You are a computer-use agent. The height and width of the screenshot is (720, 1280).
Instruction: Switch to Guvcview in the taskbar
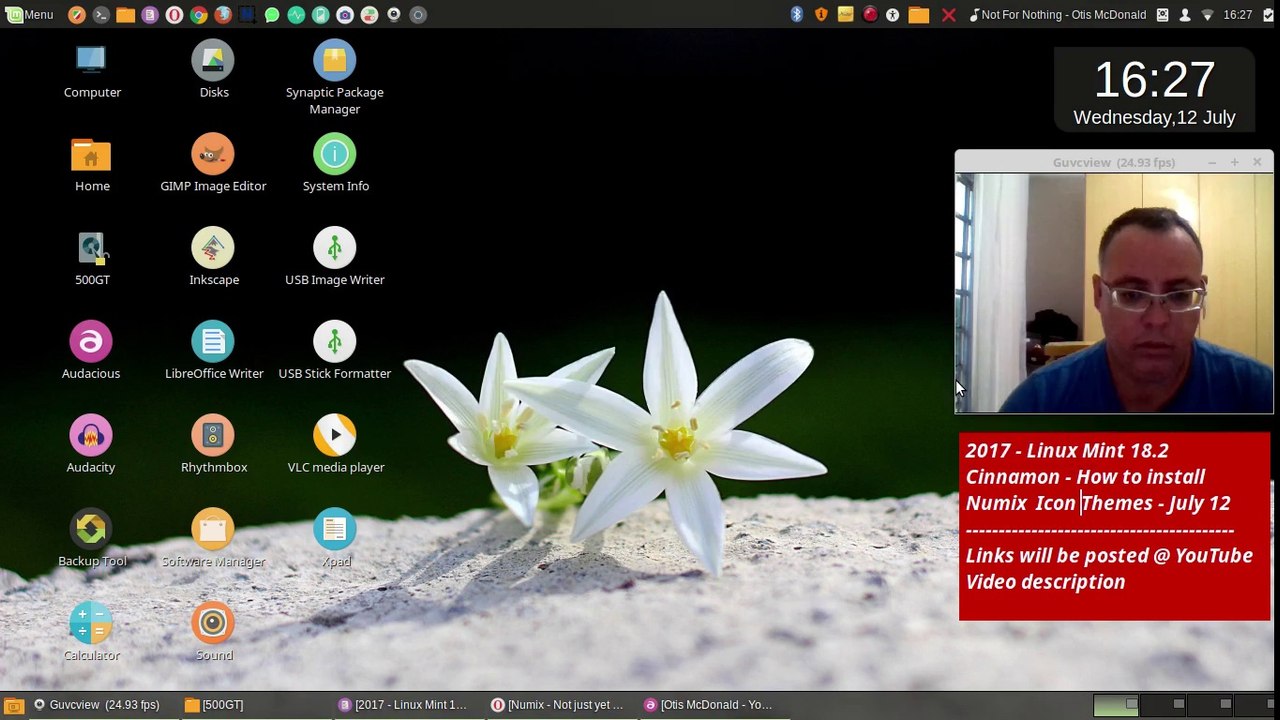point(97,705)
